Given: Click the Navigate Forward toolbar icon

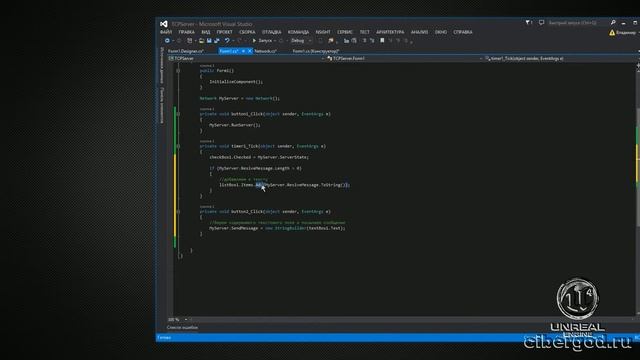Looking at the screenshot, I should [179, 41].
